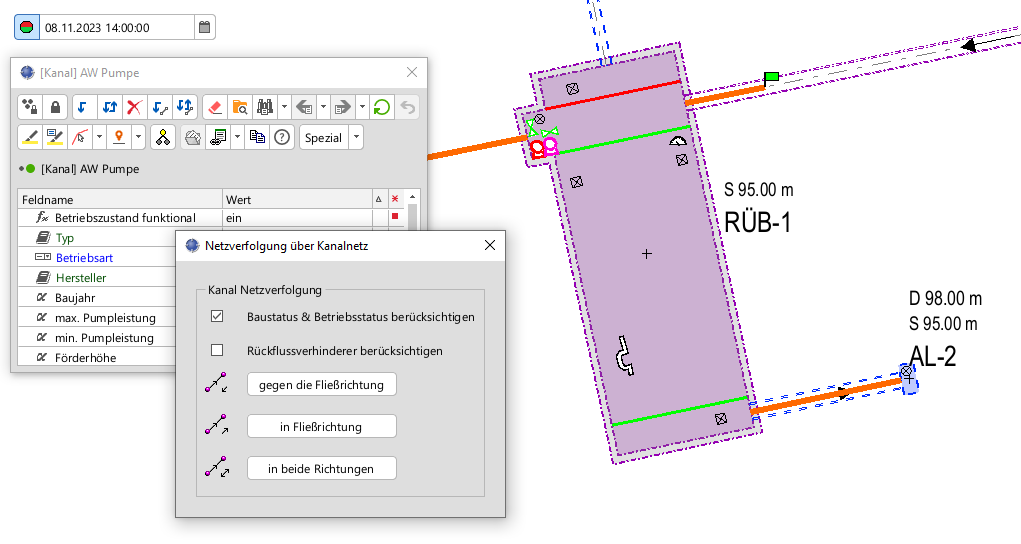Open dropdown beside orange map pin
Viewport: 1021px width, 544px height.
coord(138,137)
